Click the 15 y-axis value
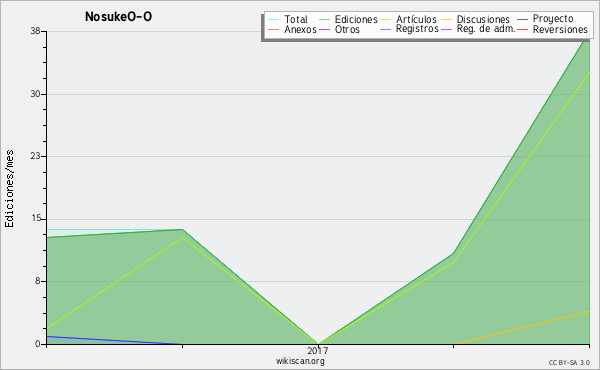The height and width of the screenshot is (370, 600). [x=36, y=218]
